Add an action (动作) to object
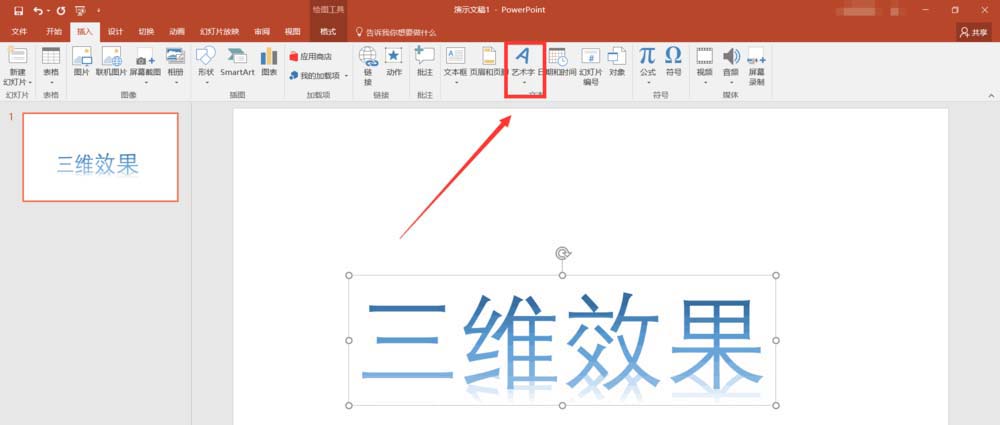This screenshot has width=1000, height=425. (393, 62)
